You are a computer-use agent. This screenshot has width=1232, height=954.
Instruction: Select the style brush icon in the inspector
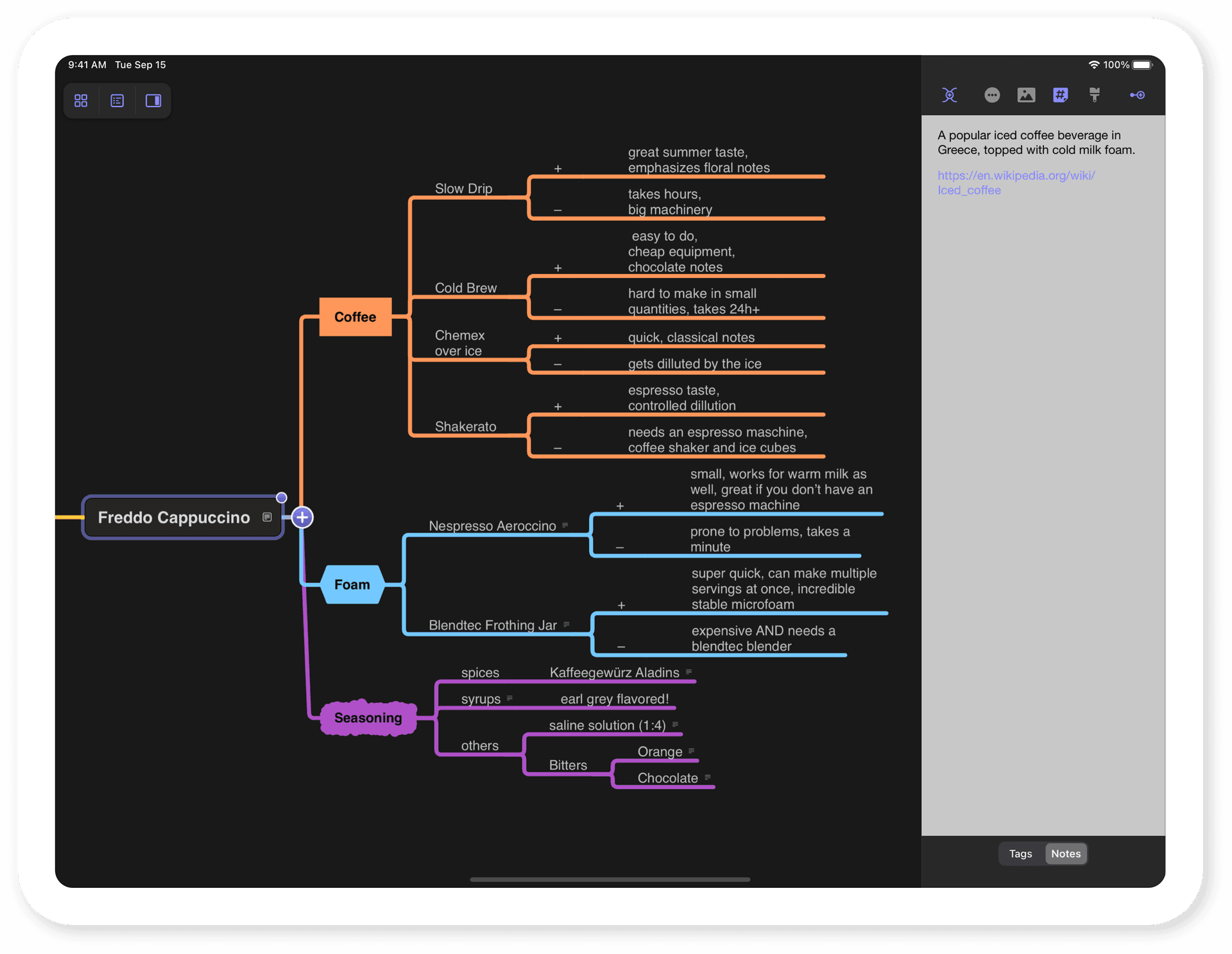[x=1095, y=95]
